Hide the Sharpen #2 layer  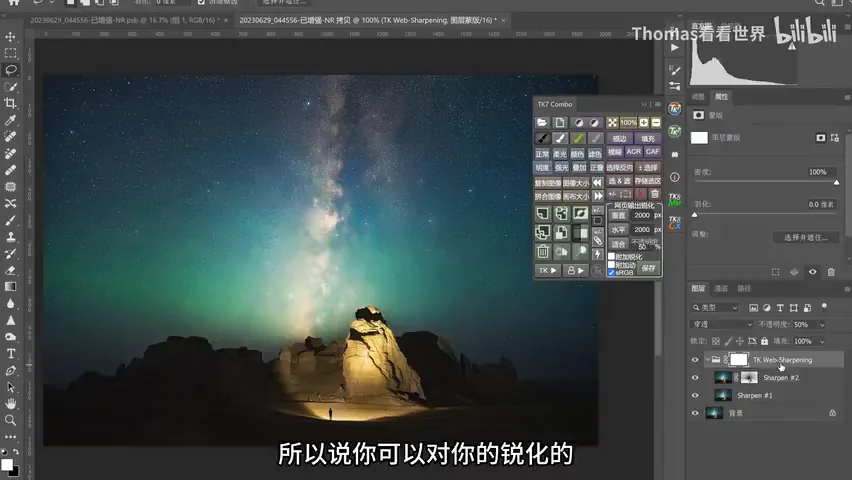[695, 378]
